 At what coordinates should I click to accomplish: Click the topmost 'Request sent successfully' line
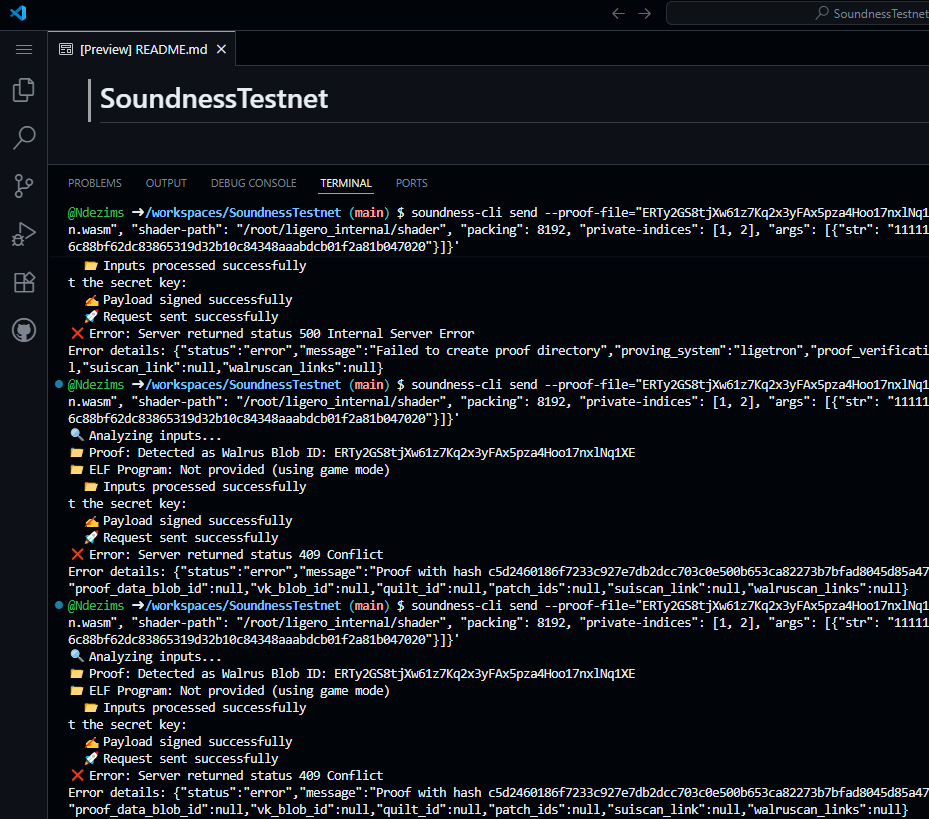coord(181,317)
